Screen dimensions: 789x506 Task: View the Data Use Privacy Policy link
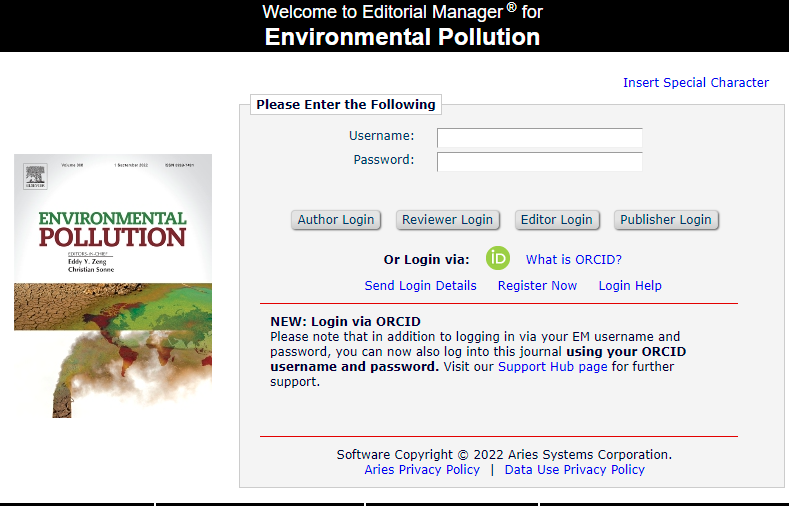(x=575, y=470)
